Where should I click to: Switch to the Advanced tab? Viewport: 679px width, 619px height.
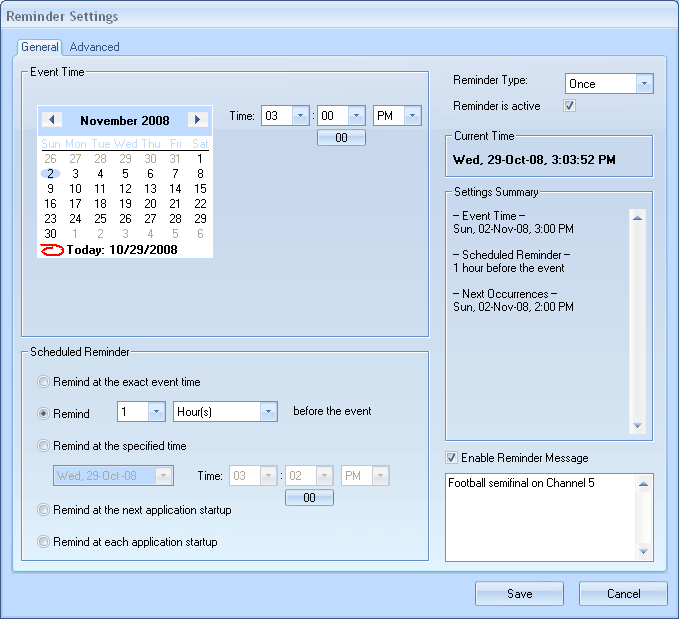[94, 47]
